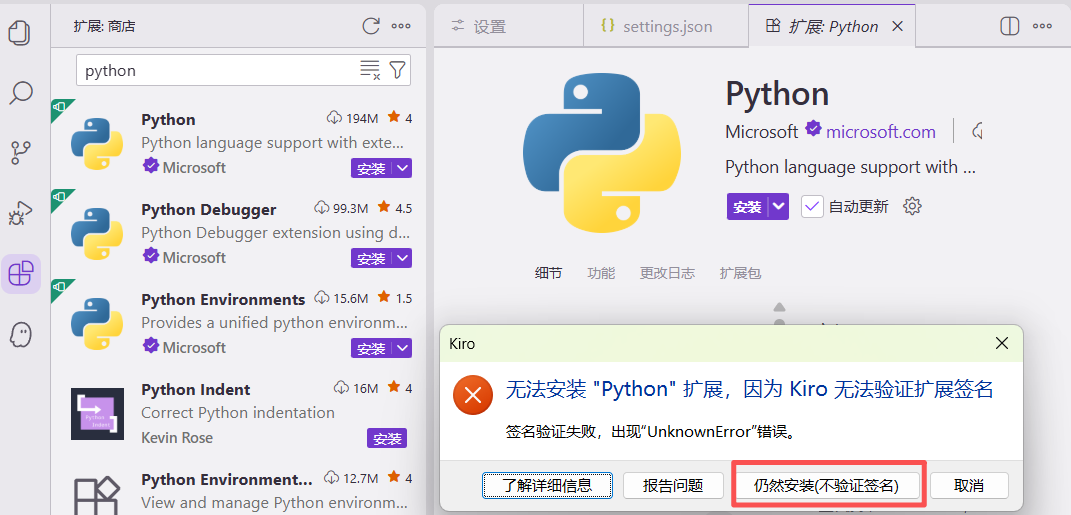
Task: Install the Python Debugger extension
Action: coord(372,259)
